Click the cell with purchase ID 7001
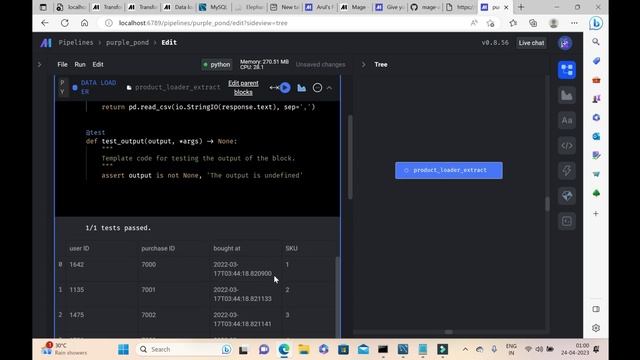The height and width of the screenshot is (360, 640). 148,290
